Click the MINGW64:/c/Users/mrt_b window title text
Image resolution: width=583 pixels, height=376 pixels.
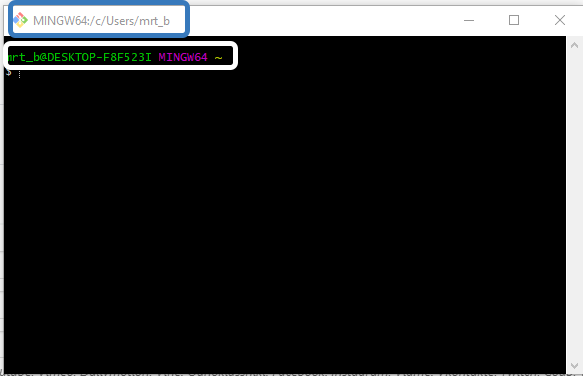point(102,21)
